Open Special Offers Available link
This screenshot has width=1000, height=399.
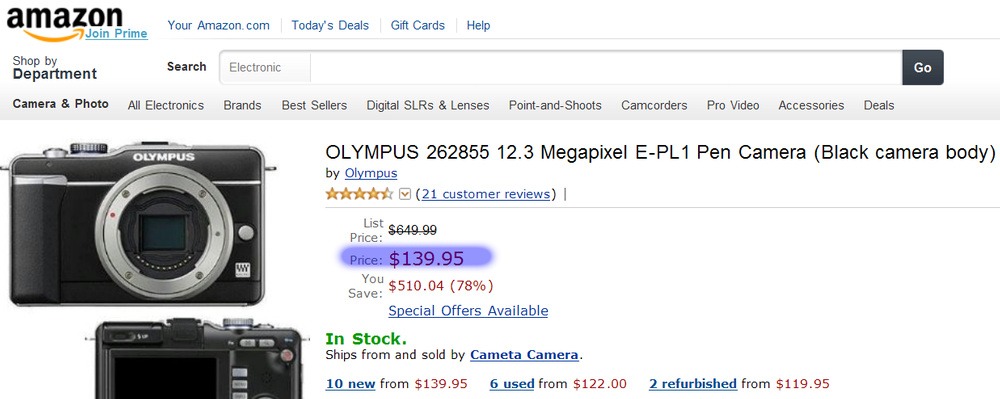click(468, 311)
